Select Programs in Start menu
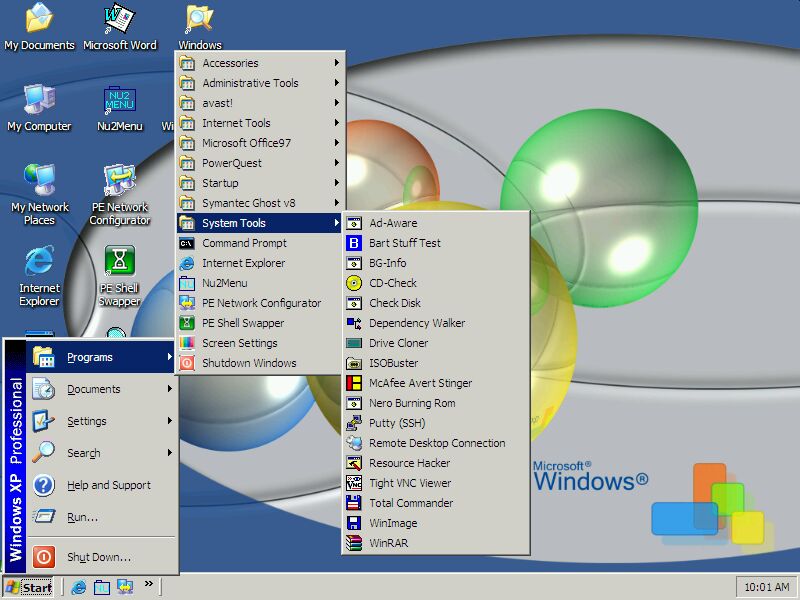The height and width of the screenshot is (600, 800). pyautogui.click(x=102, y=357)
